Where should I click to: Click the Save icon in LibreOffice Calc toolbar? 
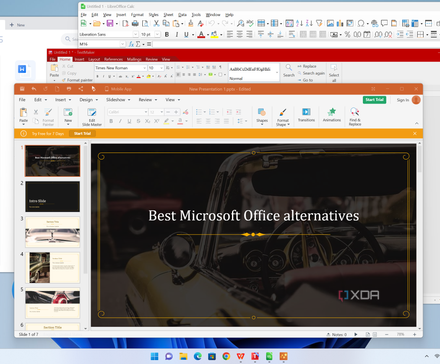click(110, 23)
